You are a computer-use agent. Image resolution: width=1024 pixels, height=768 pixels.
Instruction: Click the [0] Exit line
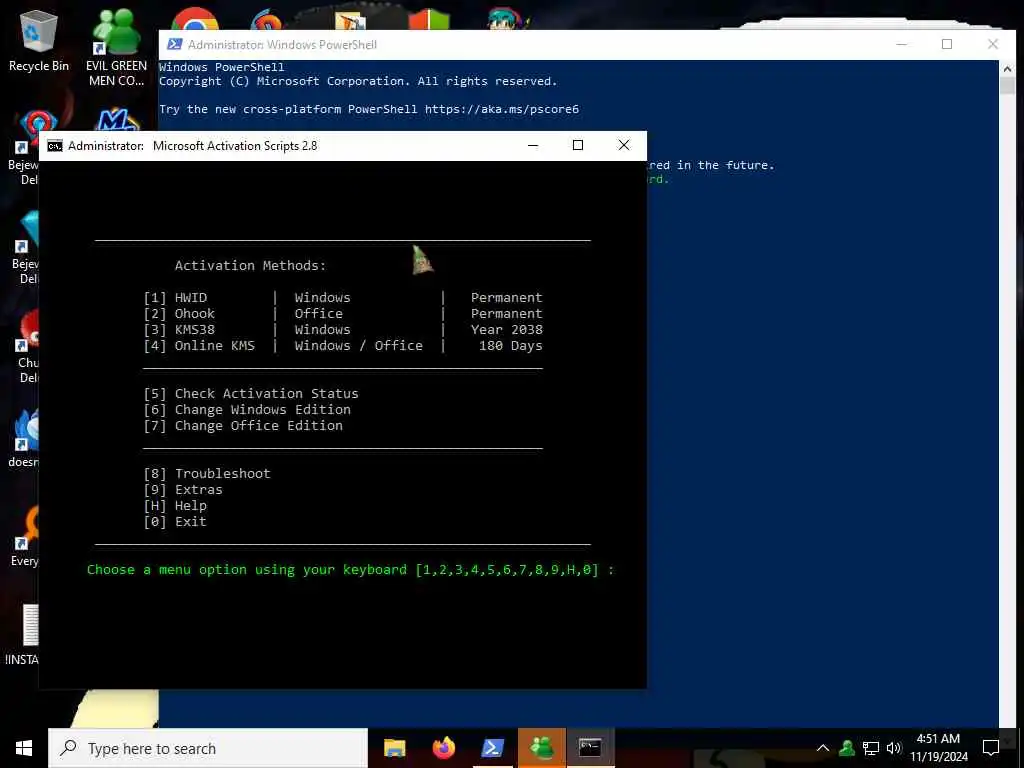[x=175, y=522]
